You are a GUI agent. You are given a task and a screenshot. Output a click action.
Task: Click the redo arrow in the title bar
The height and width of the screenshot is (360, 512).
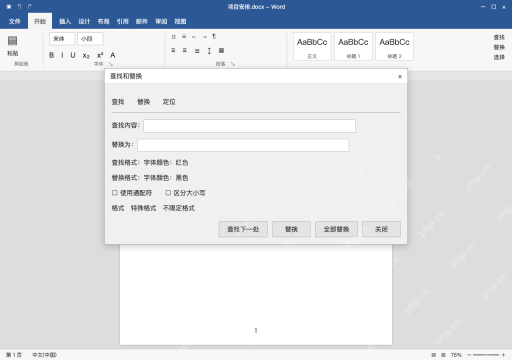click(x=29, y=7)
